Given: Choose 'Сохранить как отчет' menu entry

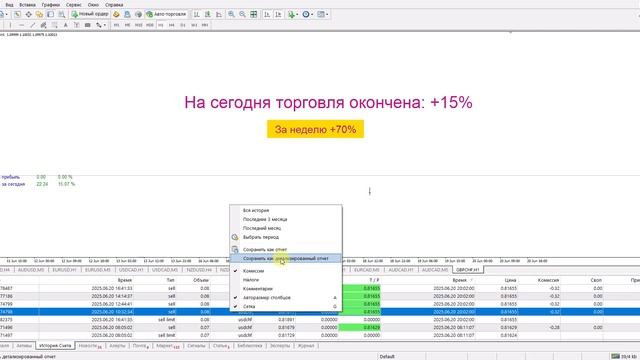Looking at the screenshot, I should [x=286, y=249].
